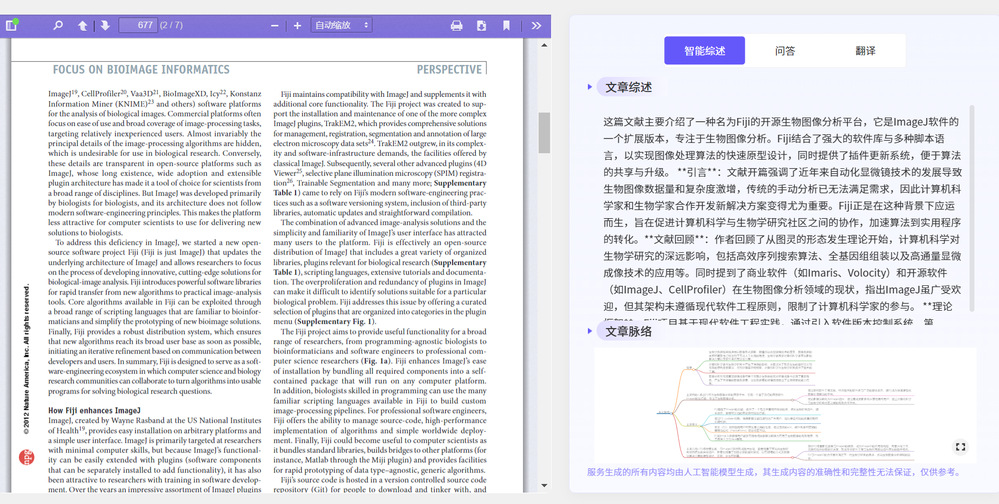This screenshot has height=504, width=999.
Task: Print the document via printer icon
Action: [456, 25]
